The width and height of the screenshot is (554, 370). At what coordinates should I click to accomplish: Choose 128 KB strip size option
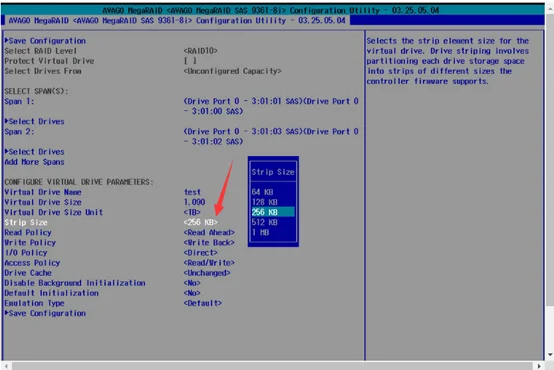[264, 202]
